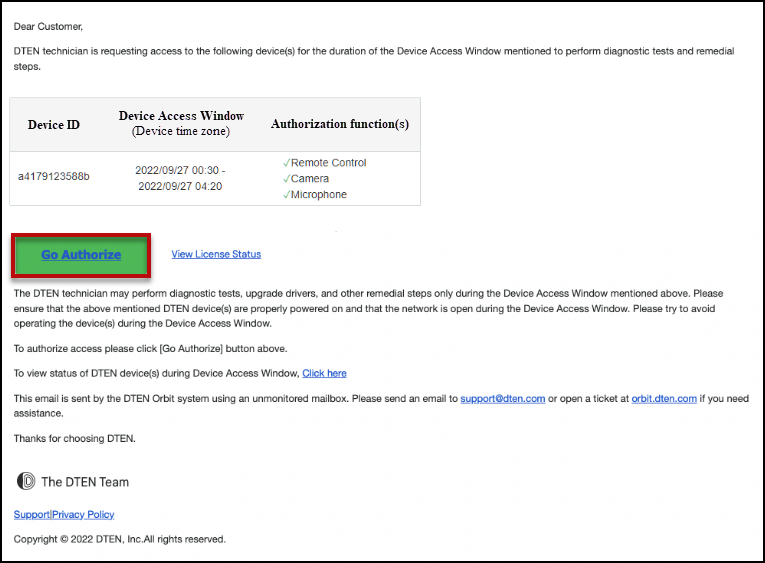Visit the orbit.dten.com link
The image size is (765, 563).
(664, 399)
